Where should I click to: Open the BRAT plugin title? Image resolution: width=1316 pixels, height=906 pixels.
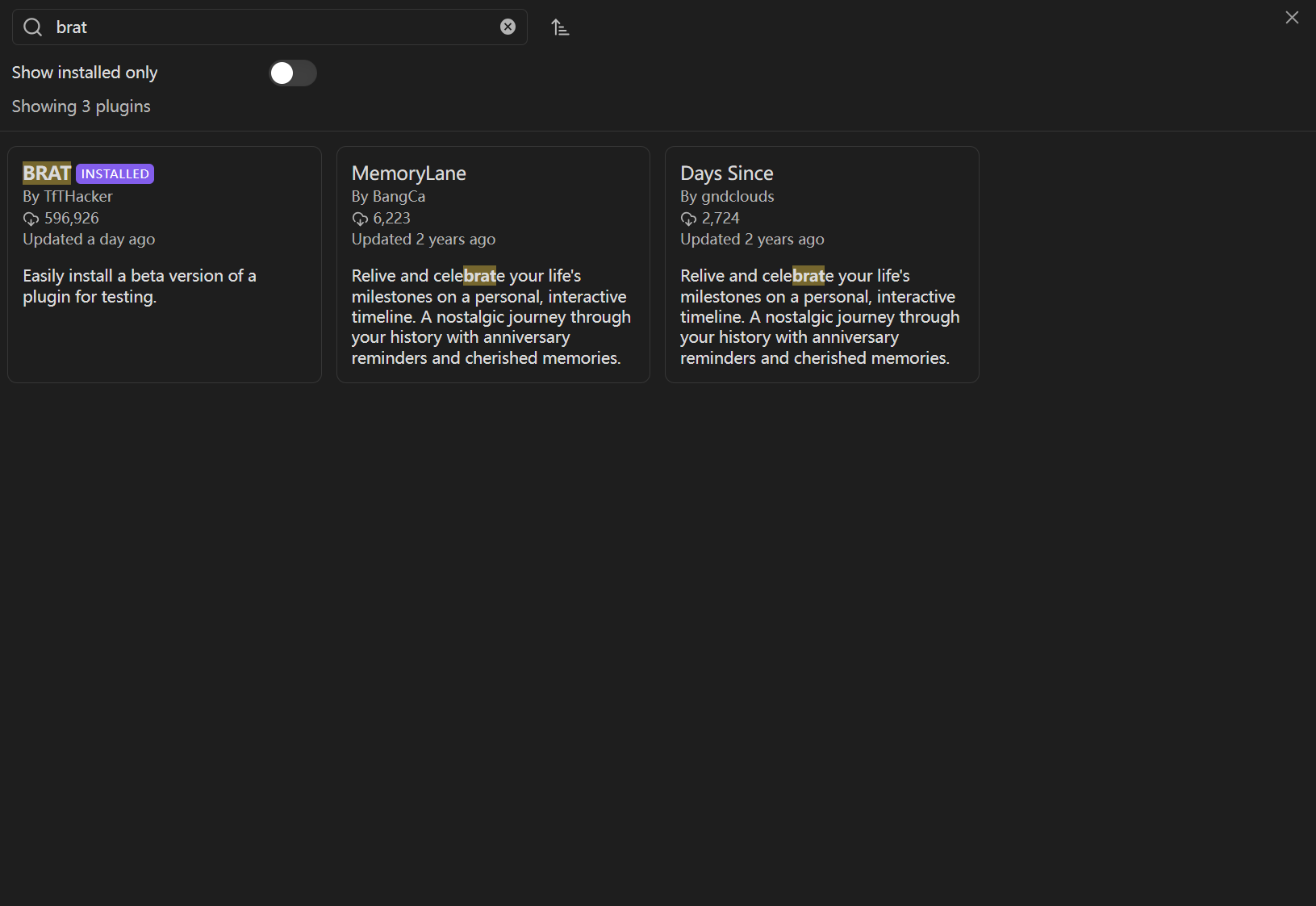(x=47, y=173)
